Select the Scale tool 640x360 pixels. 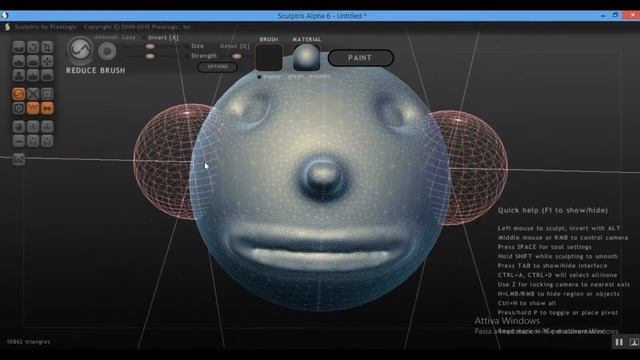[47, 47]
